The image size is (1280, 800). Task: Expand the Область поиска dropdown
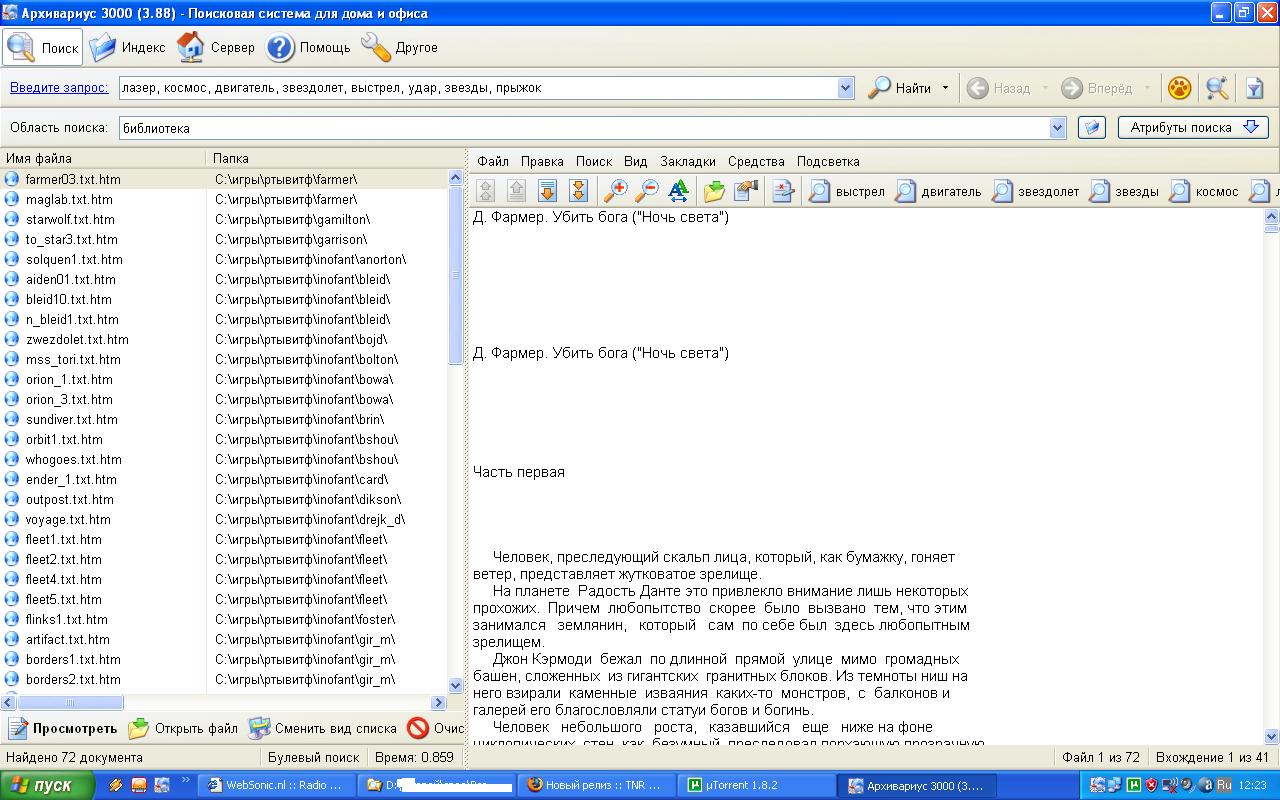[x=1058, y=128]
